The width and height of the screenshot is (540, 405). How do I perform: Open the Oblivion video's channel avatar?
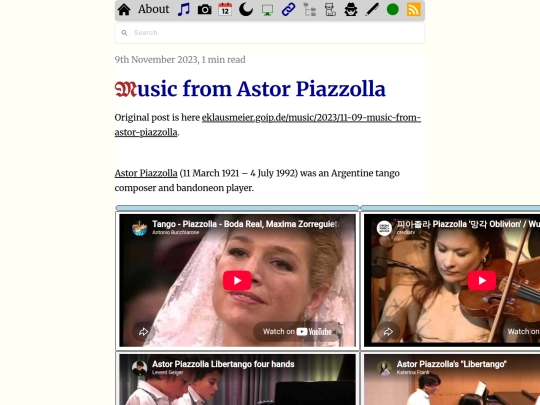(x=384, y=228)
